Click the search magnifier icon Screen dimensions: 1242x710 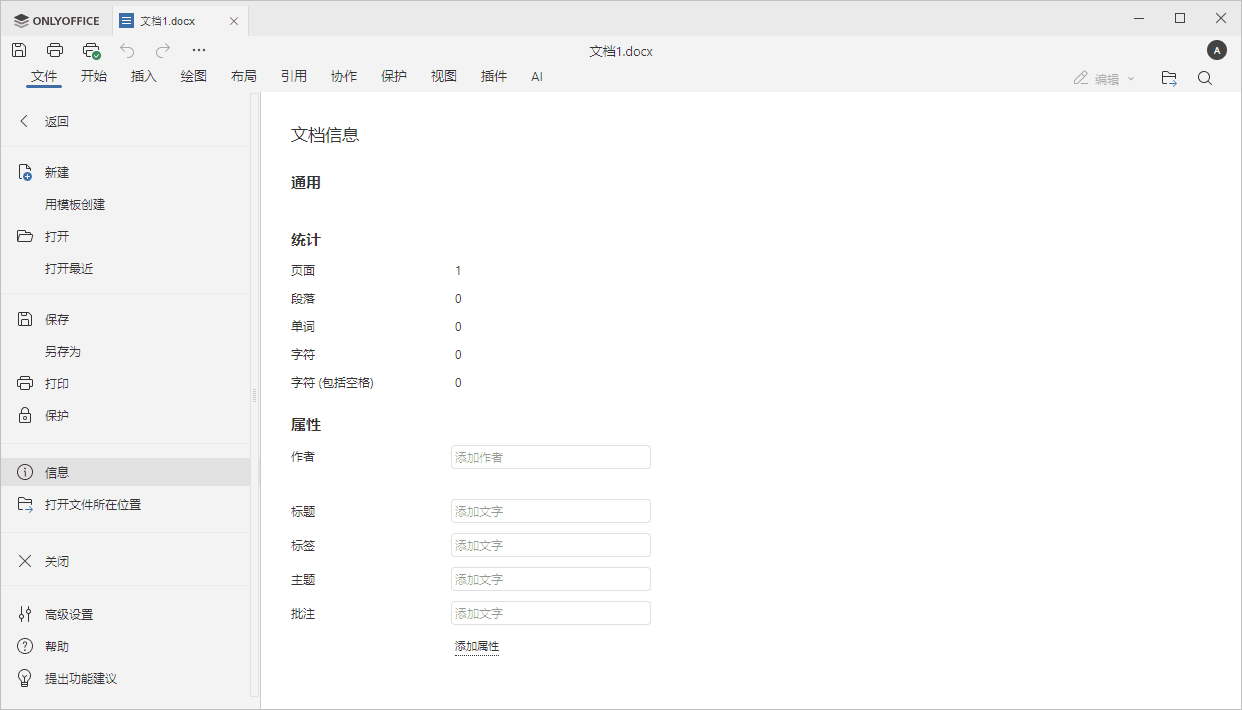pos(1205,77)
